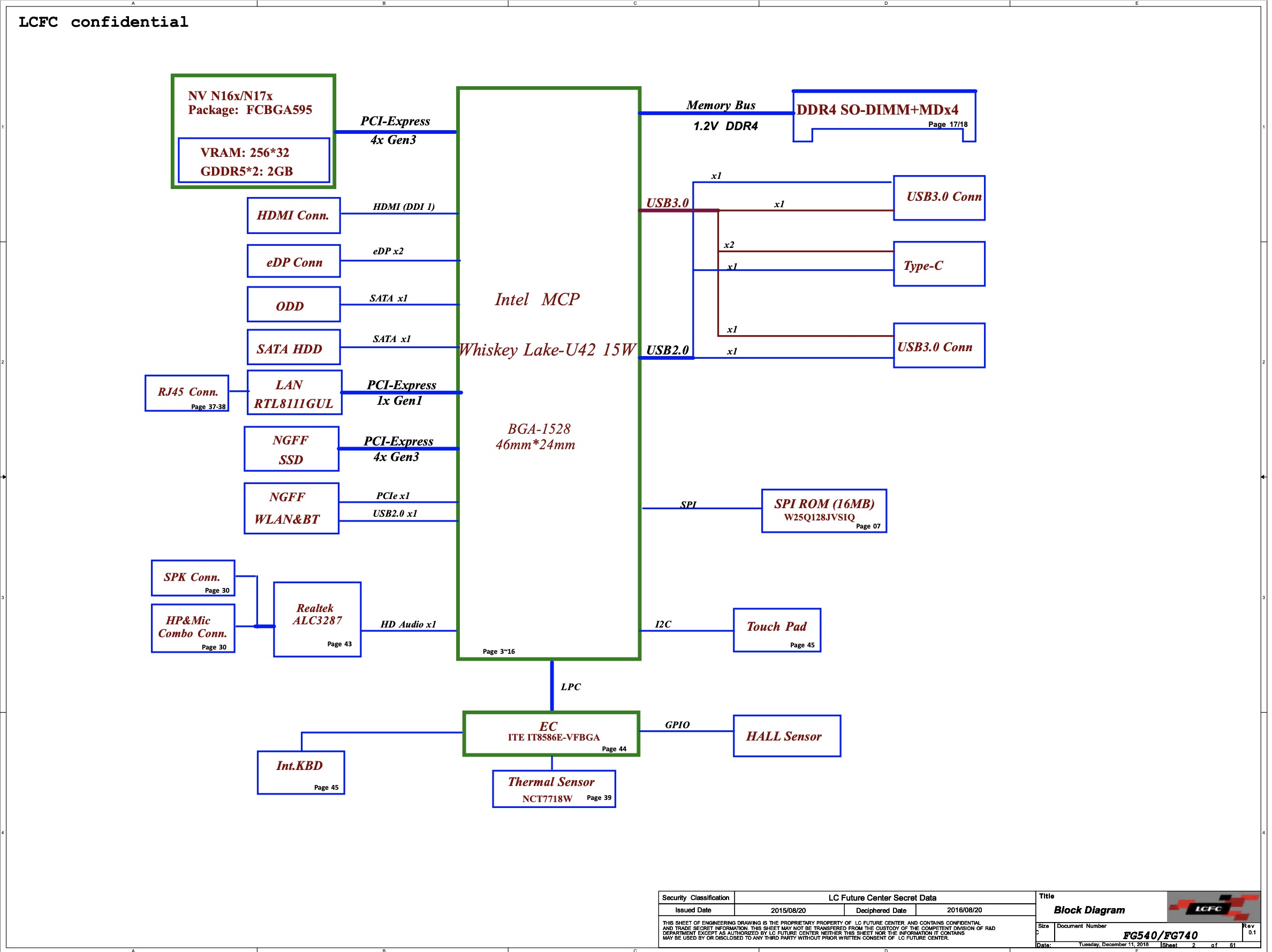Click the "SPK Conn." block

tap(193, 578)
